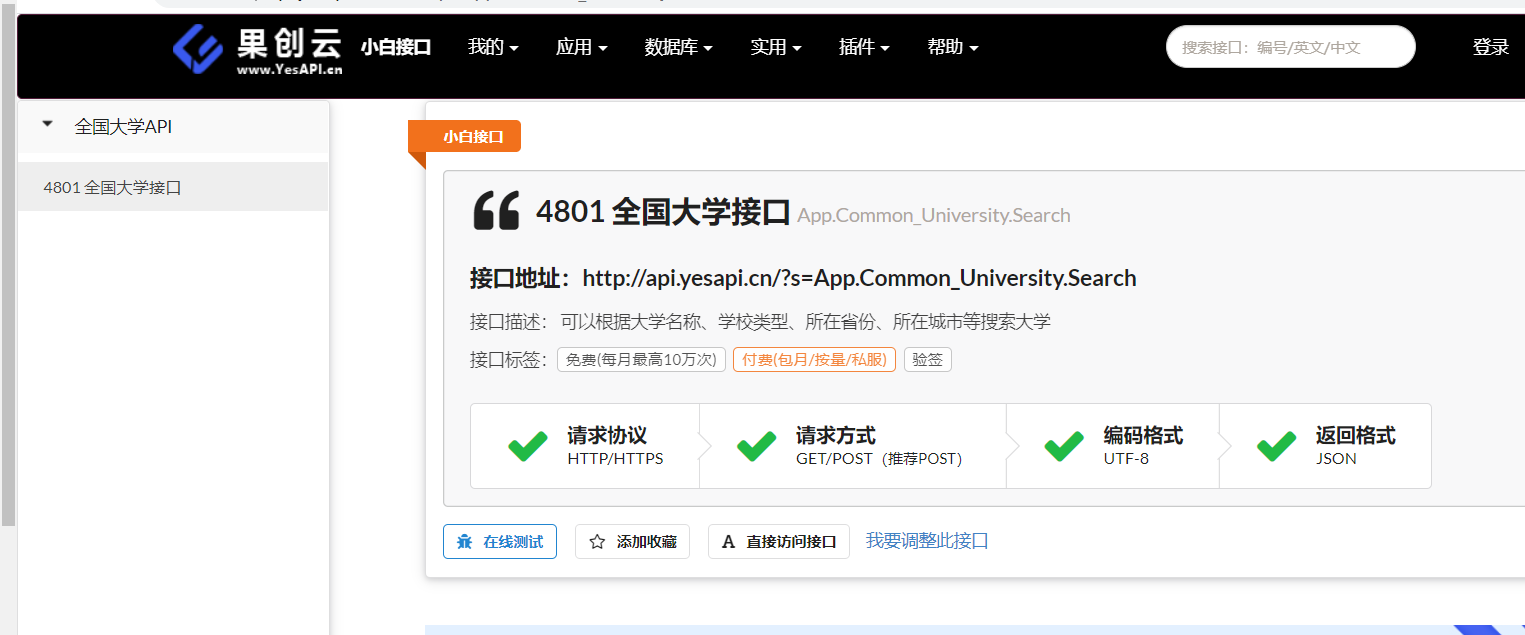Image resolution: width=1525 pixels, height=635 pixels.
Task: Select 4801 全国大学接口 in sidebar
Action: [x=173, y=187]
